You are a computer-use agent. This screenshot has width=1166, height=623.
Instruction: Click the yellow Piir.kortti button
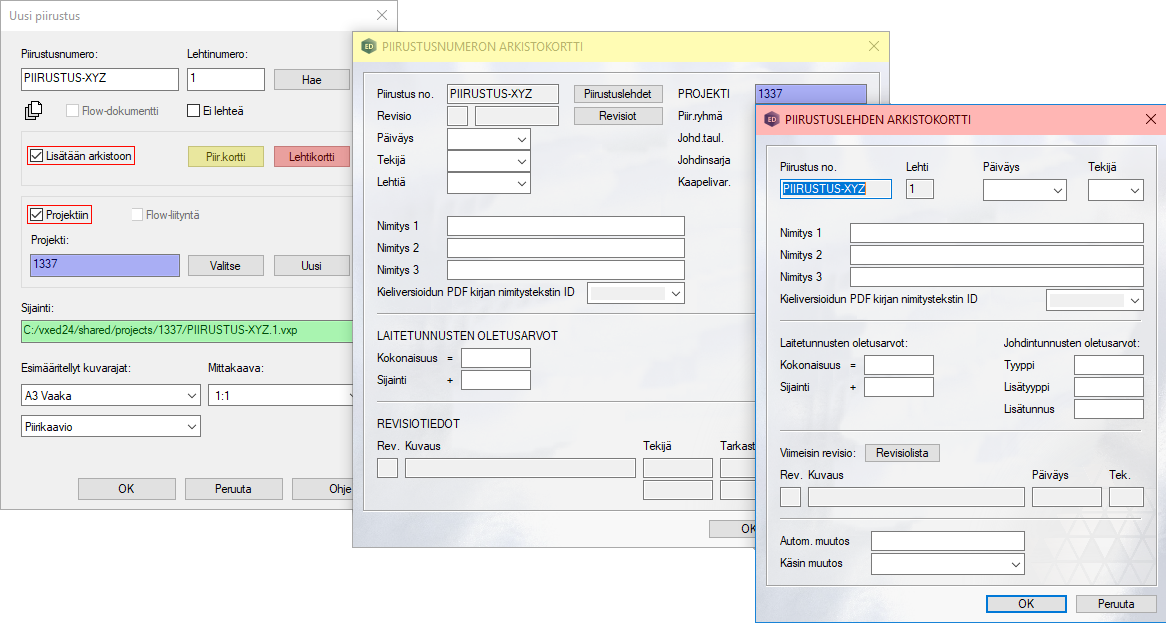point(226,157)
